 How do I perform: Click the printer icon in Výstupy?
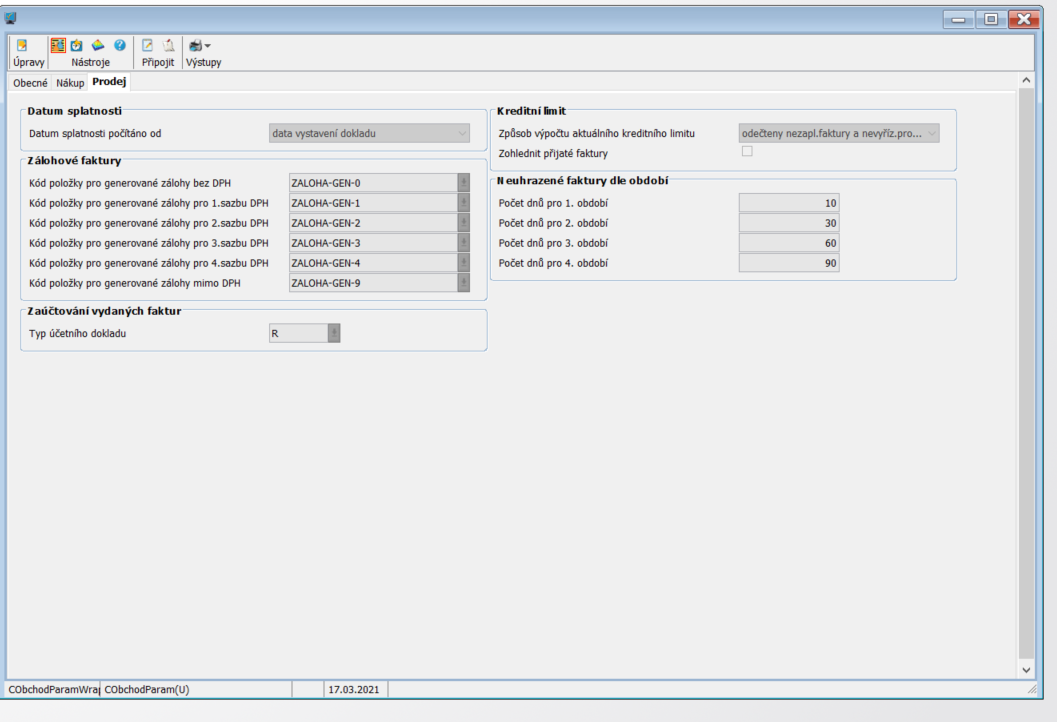(x=197, y=46)
